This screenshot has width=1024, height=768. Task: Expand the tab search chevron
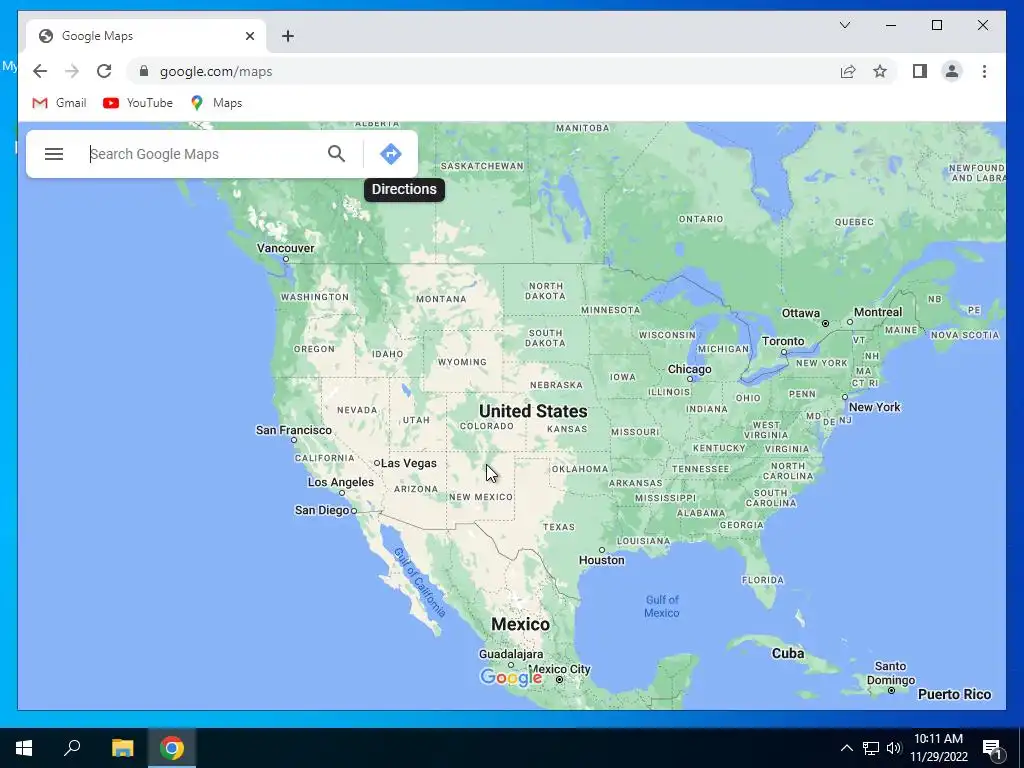pos(844,25)
